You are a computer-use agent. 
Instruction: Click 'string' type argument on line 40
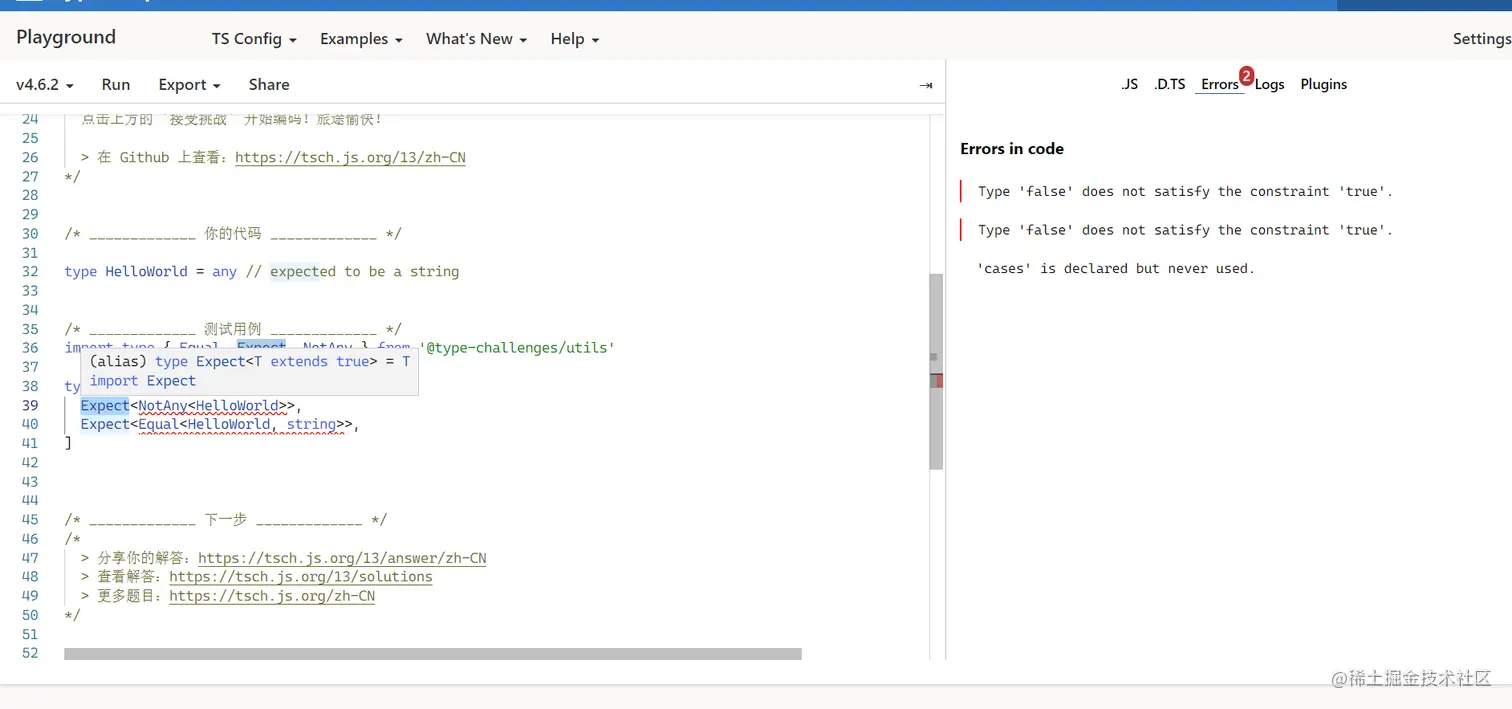(x=311, y=425)
